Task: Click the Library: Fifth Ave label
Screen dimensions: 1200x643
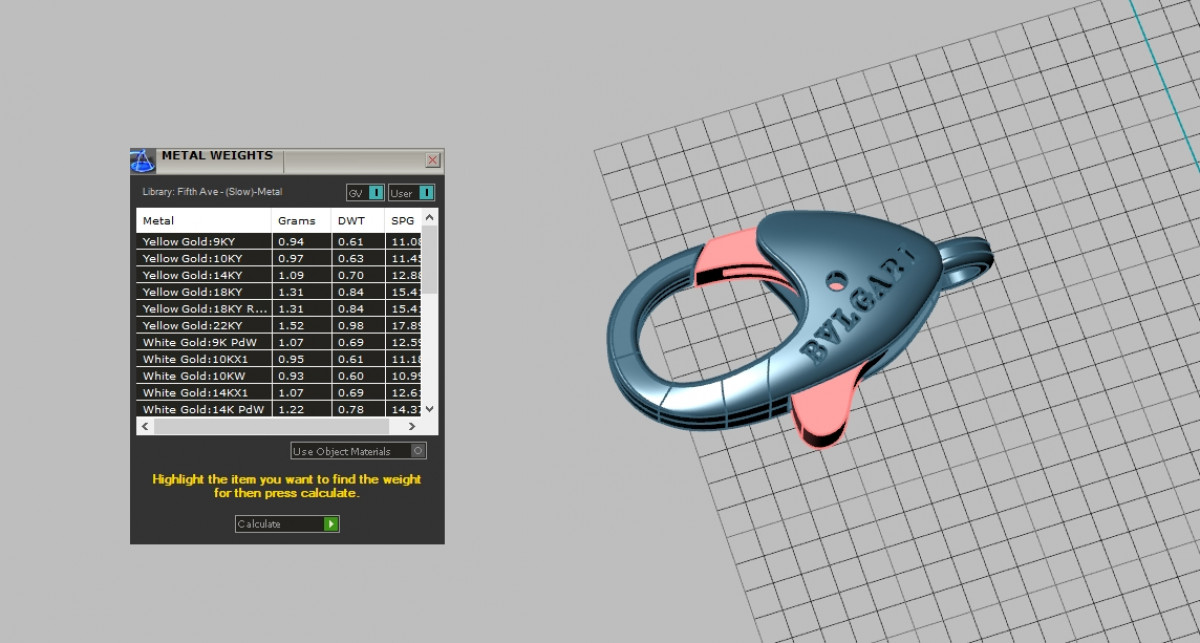Action: pyautogui.click(x=212, y=192)
